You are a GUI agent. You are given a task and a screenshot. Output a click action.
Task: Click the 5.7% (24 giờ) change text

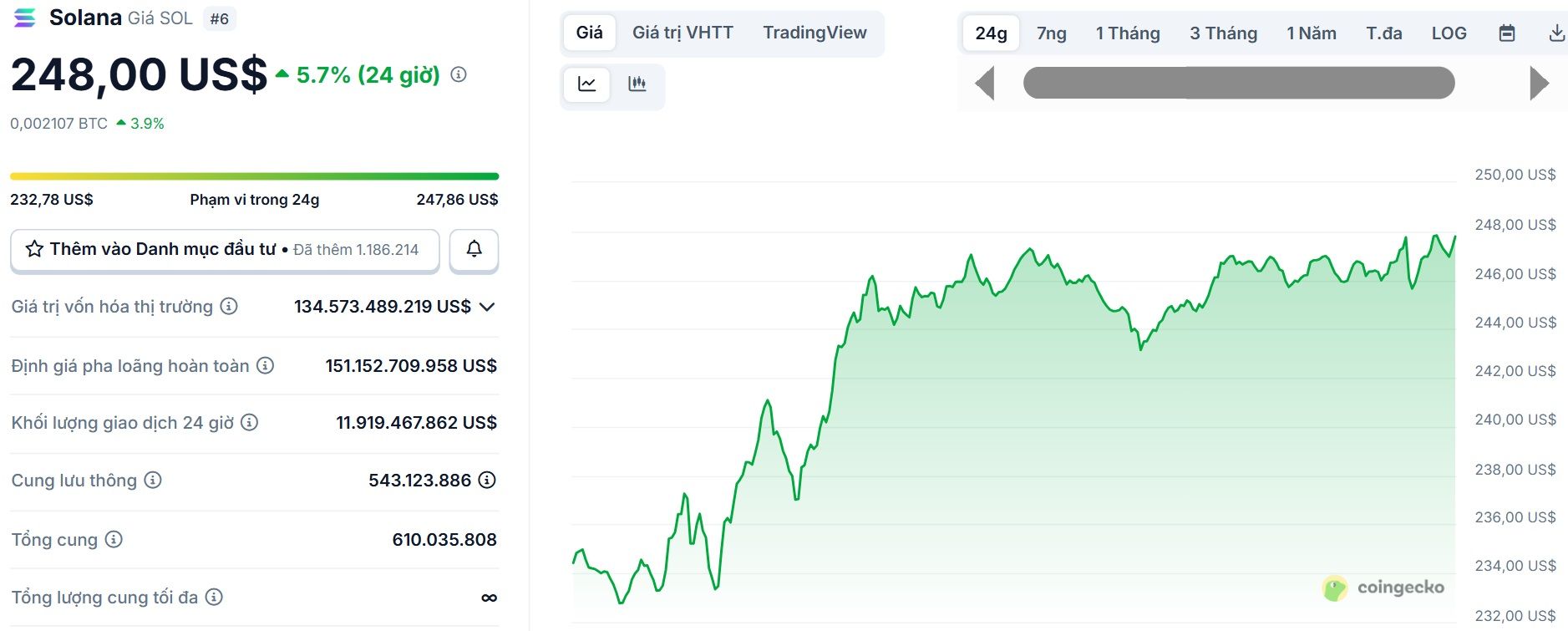[368, 75]
